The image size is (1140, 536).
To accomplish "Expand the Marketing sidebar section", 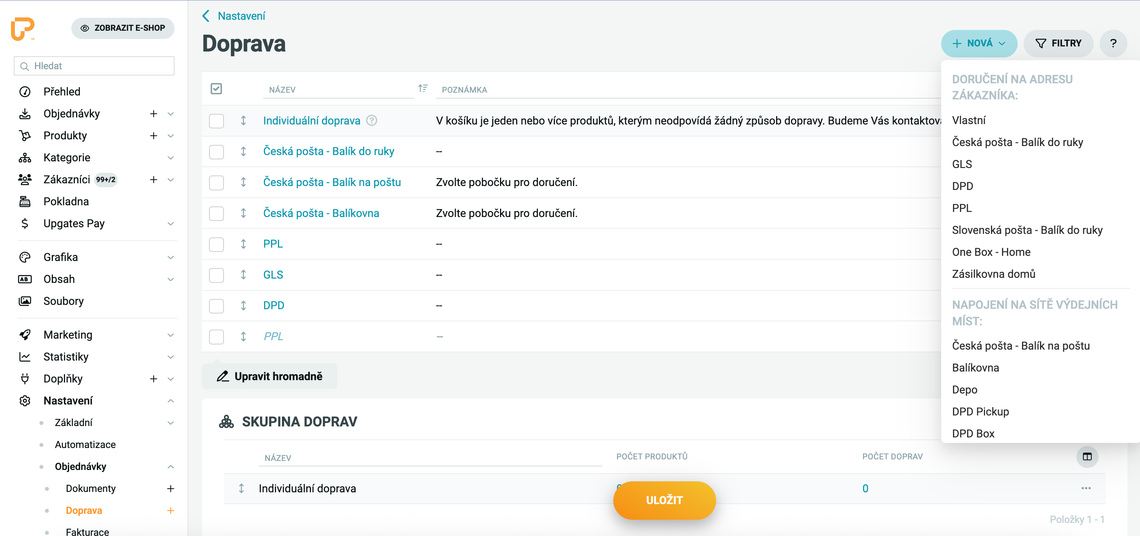I will [x=170, y=335].
